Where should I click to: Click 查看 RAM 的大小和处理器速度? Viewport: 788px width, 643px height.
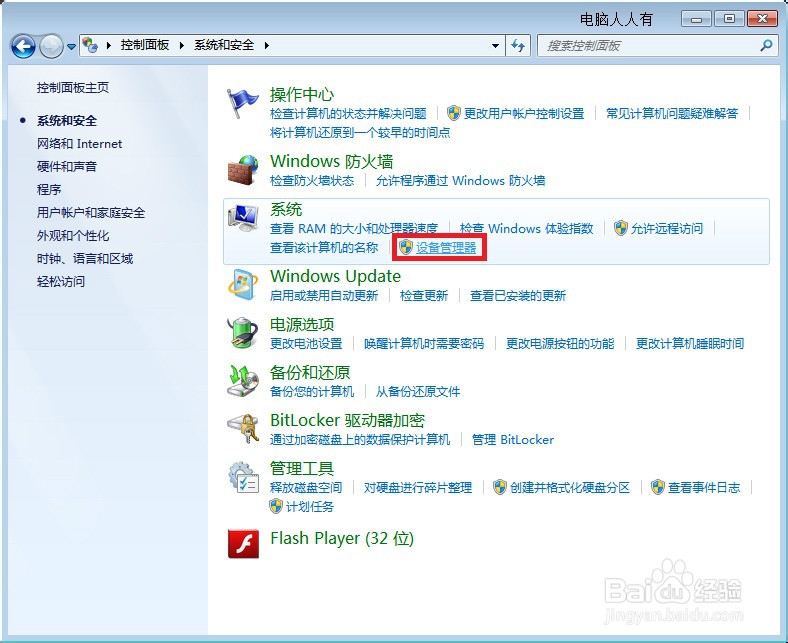point(354,228)
